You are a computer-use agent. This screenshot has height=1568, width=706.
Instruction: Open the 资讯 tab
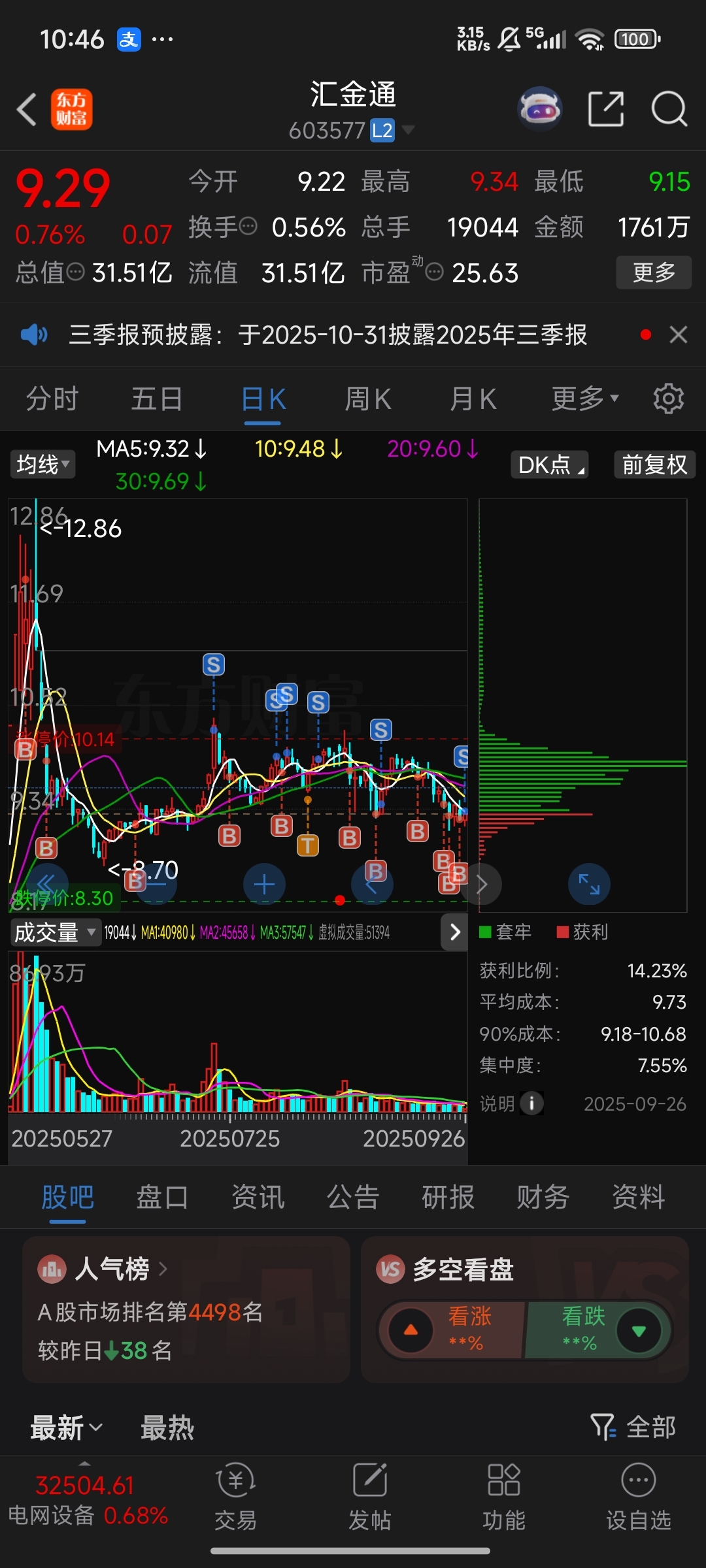pyautogui.click(x=258, y=1198)
